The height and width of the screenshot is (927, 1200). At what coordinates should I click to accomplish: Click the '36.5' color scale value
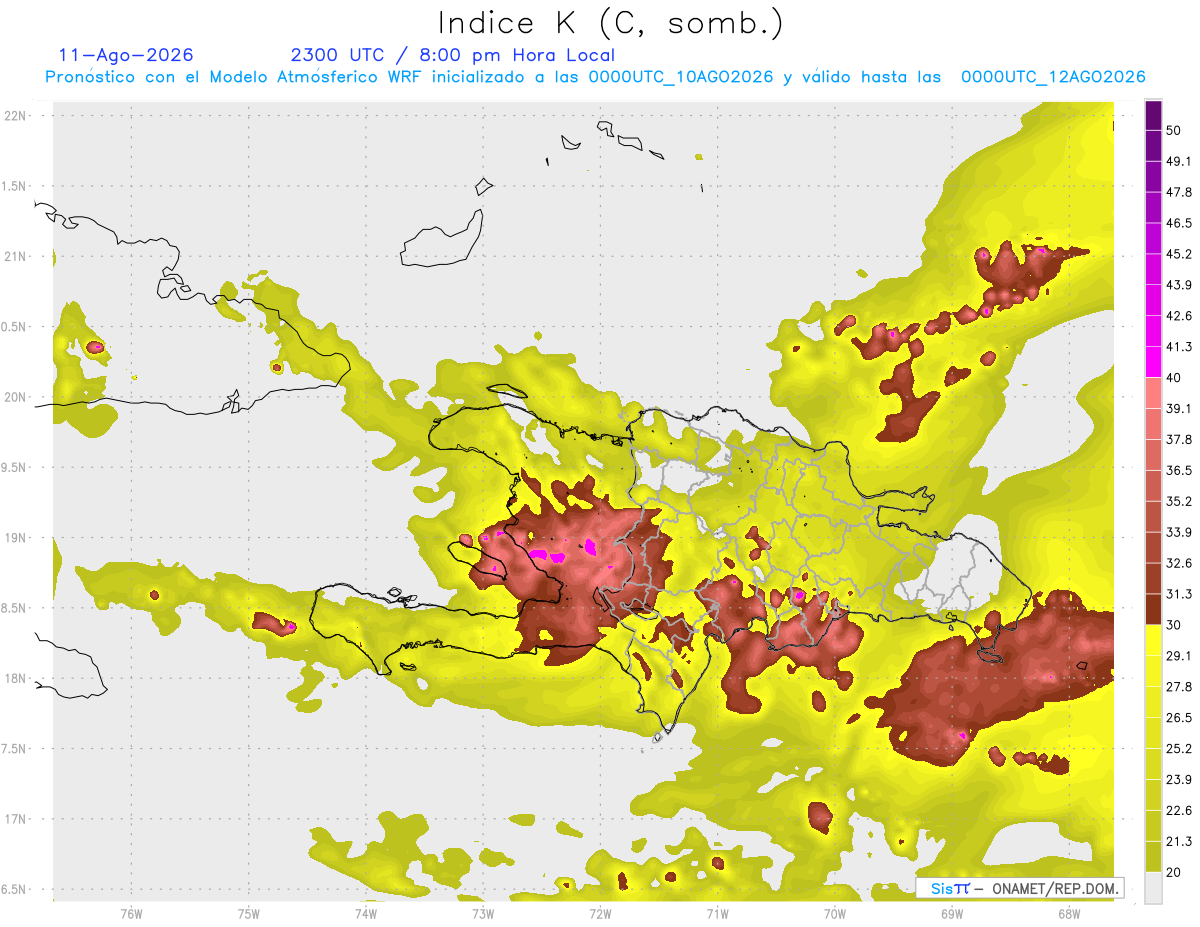pyautogui.click(x=1178, y=470)
